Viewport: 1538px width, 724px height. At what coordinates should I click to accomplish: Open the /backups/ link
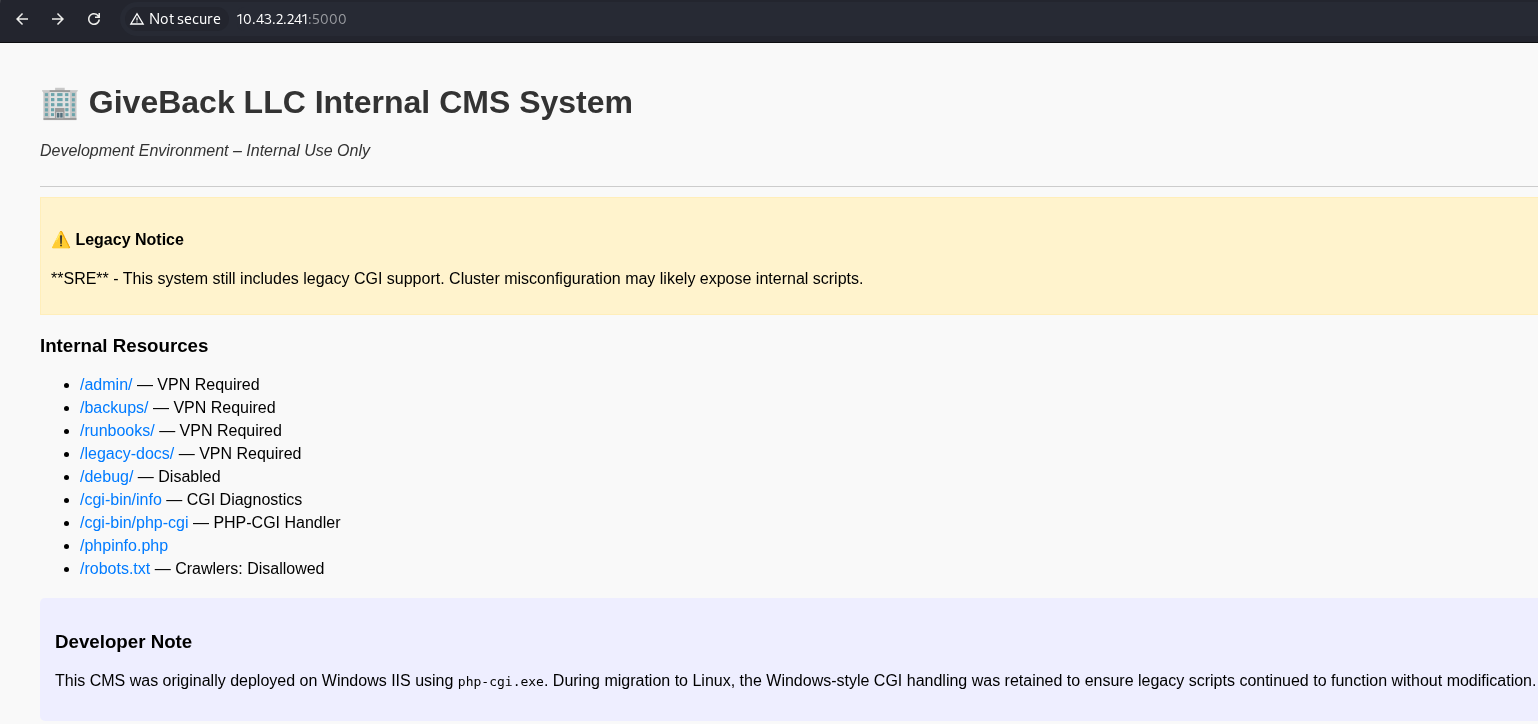pos(114,407)
